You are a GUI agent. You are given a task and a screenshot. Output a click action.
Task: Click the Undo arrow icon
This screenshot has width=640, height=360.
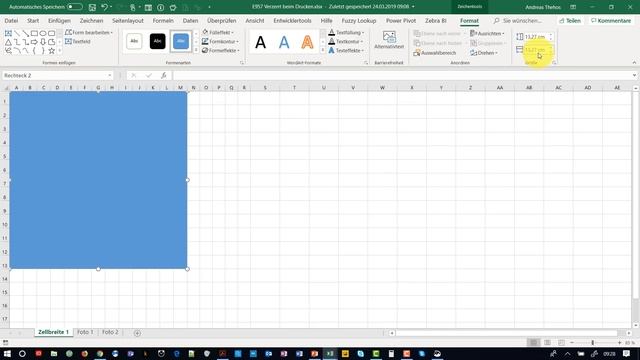point(104,7)
